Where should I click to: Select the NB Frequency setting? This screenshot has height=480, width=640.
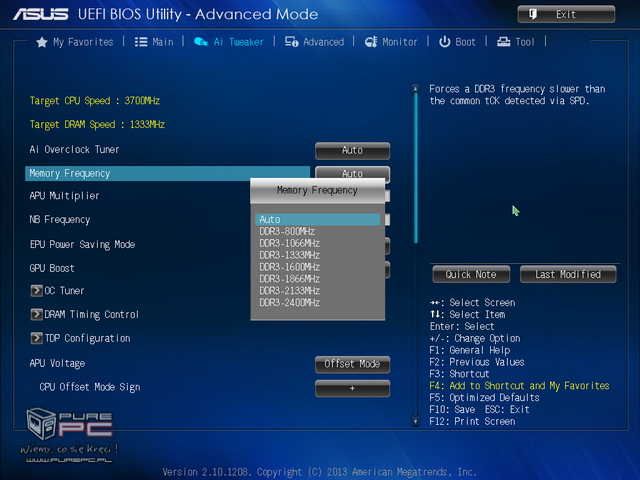(x=60, y=220)
